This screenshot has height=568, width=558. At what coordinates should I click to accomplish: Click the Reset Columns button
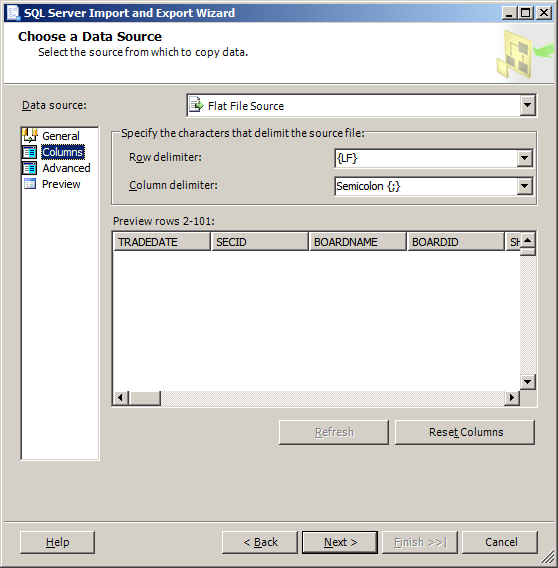tap(465, 432)
